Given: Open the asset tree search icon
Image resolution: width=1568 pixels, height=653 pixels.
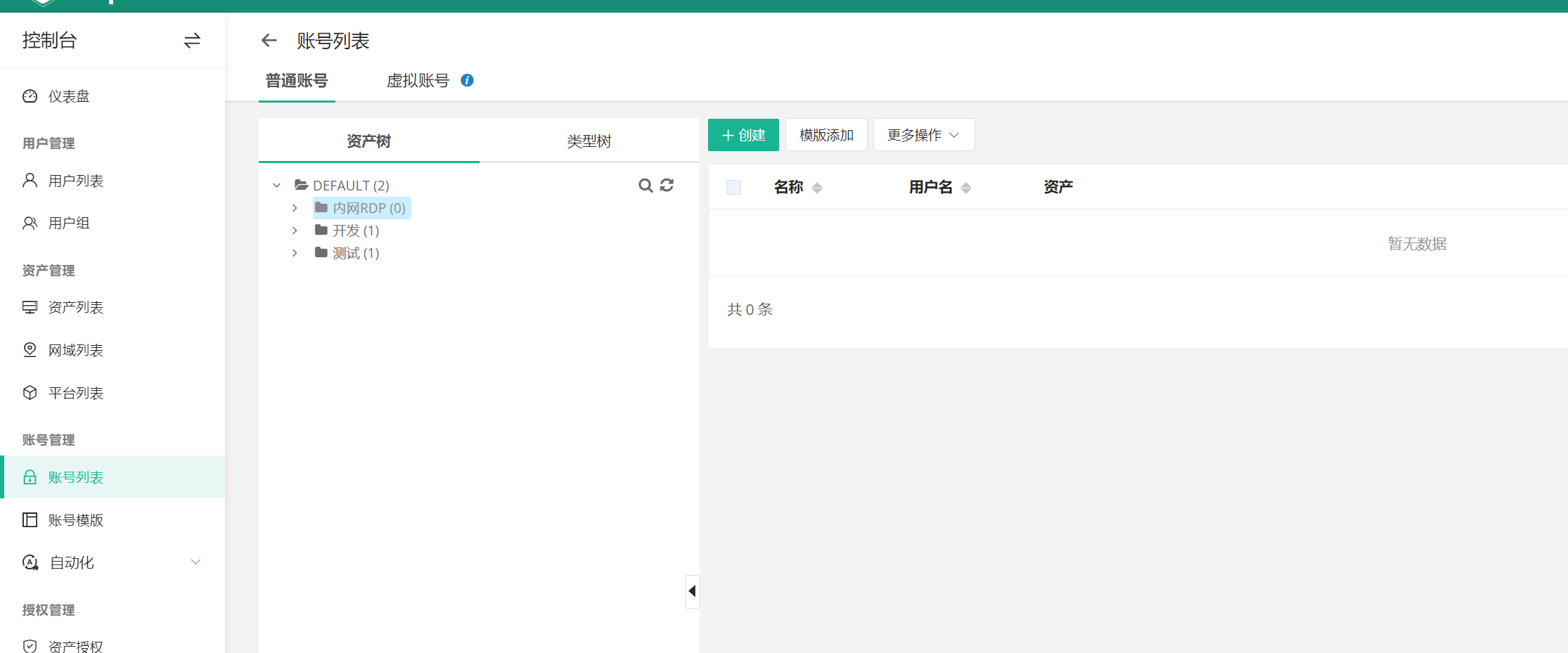Looking at the screenshot, I should [645, 186].
